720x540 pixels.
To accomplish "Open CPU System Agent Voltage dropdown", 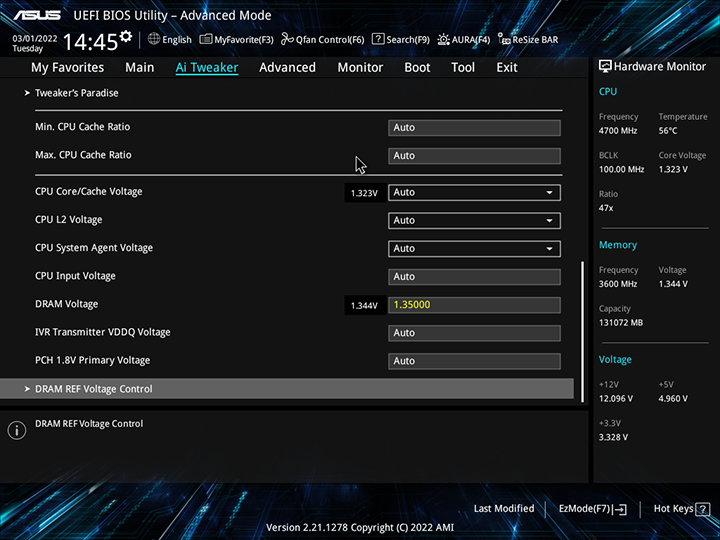I will (x=474, y=248).
